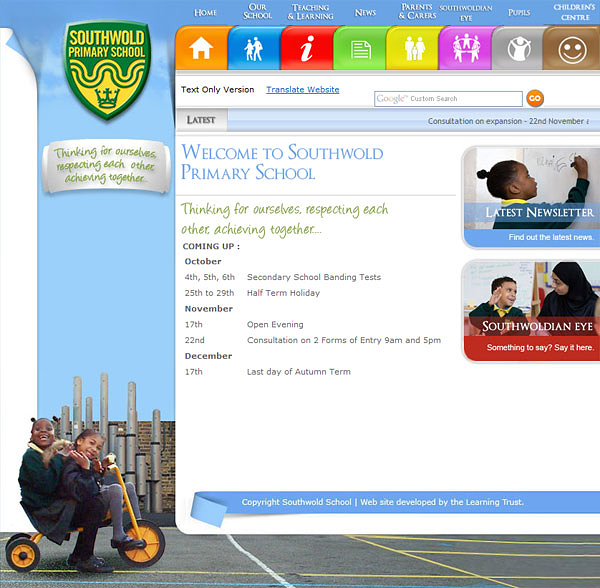Focus the Google Custom Search field
This screenshot has height=588, width=600.
click(x=448, y=99)
